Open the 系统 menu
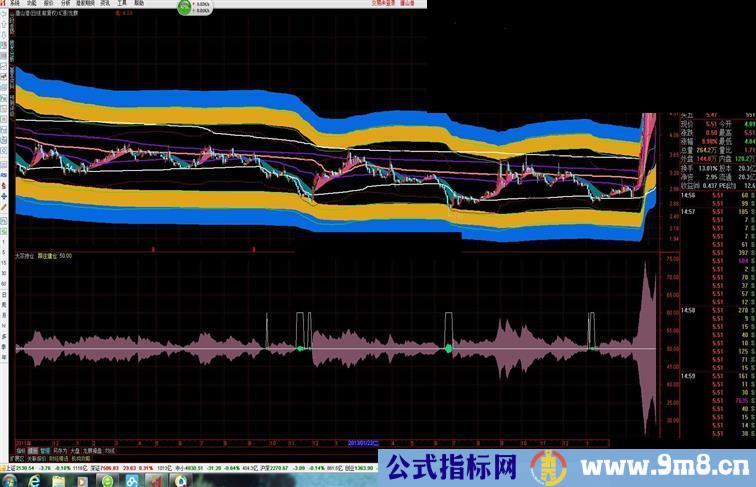This screenshot has width=756, height=487. tap(15, 4)
